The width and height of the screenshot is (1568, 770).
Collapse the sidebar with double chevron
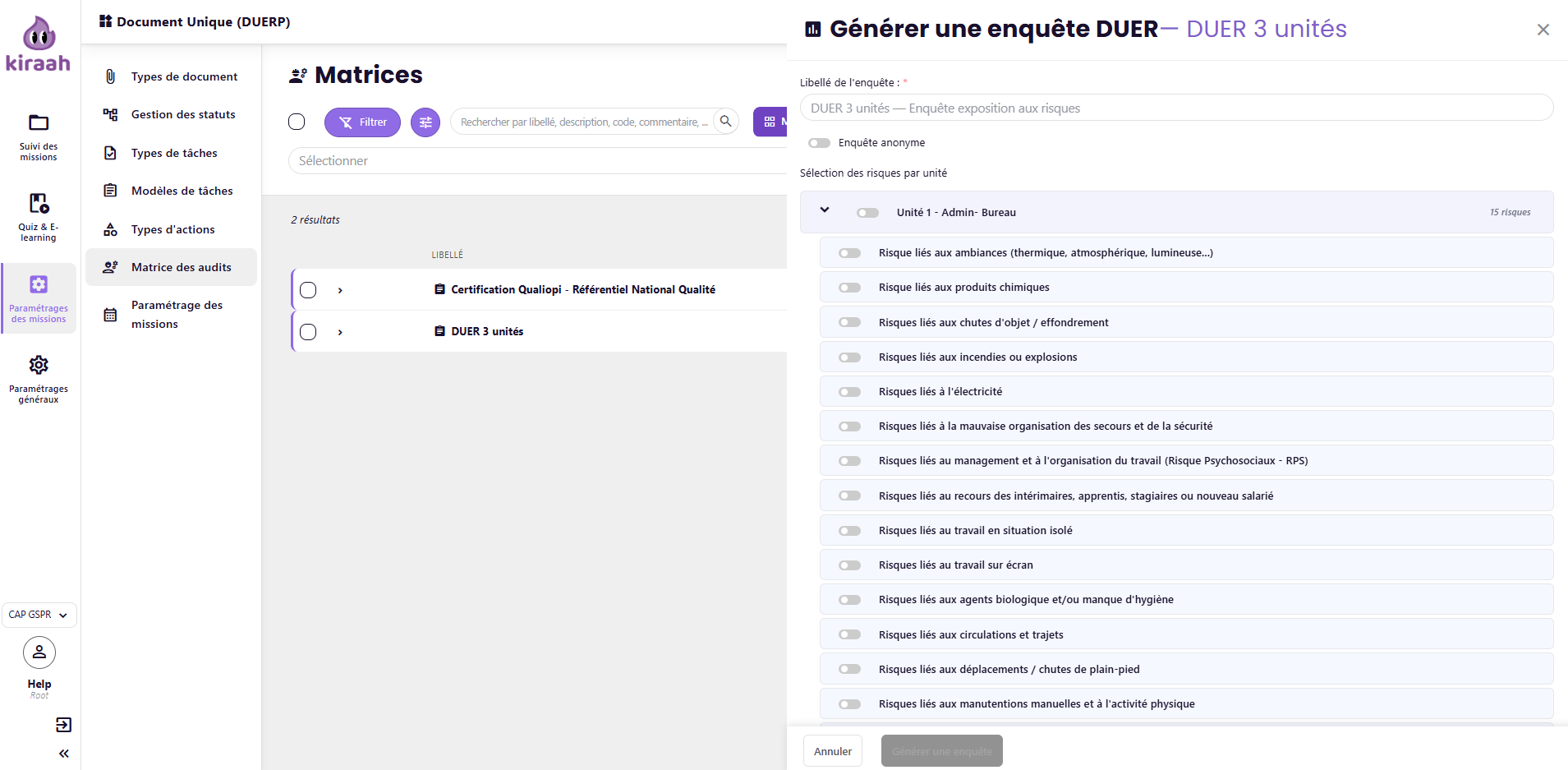[x=64, y=754]
